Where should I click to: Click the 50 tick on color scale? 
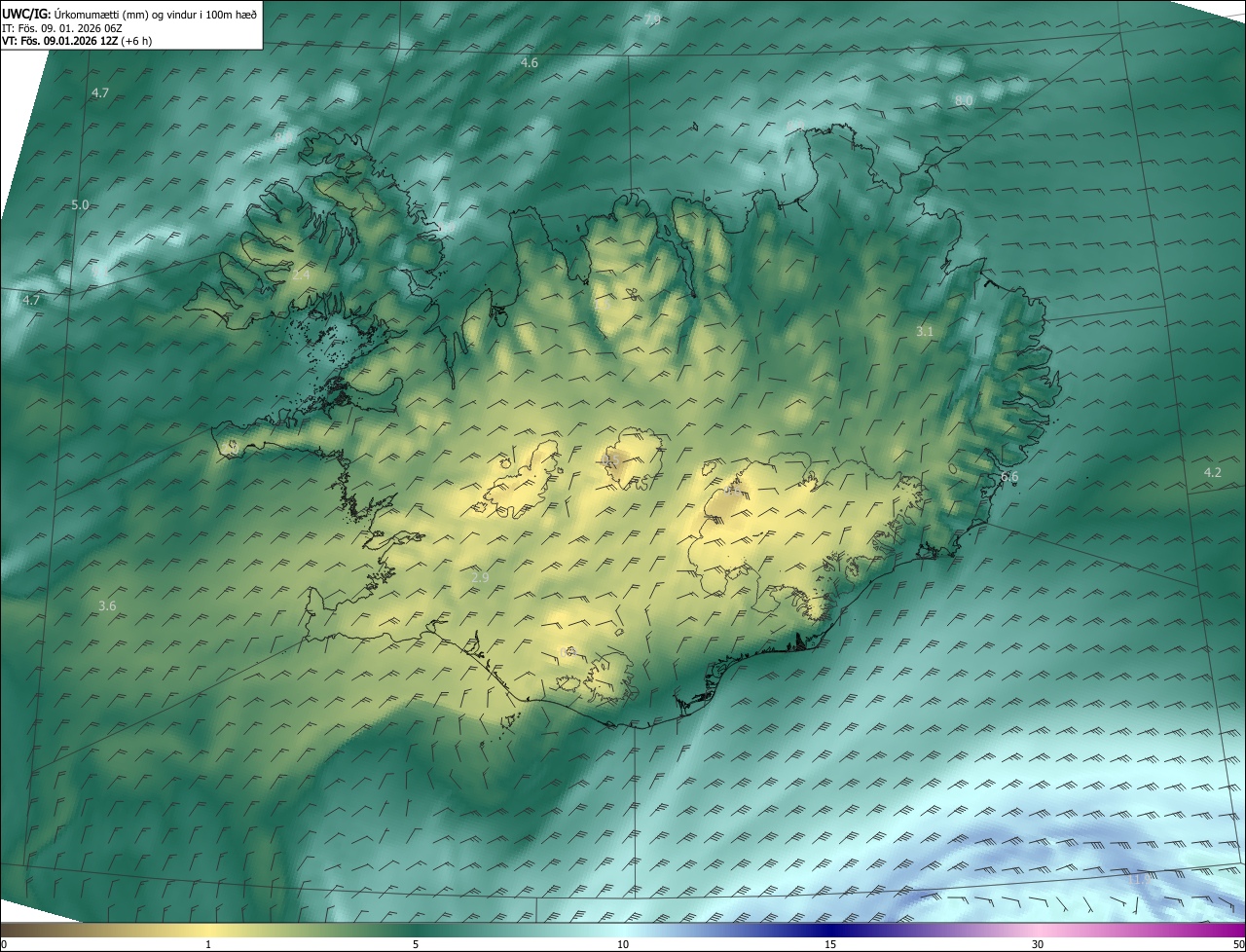tap(1238, 945)
